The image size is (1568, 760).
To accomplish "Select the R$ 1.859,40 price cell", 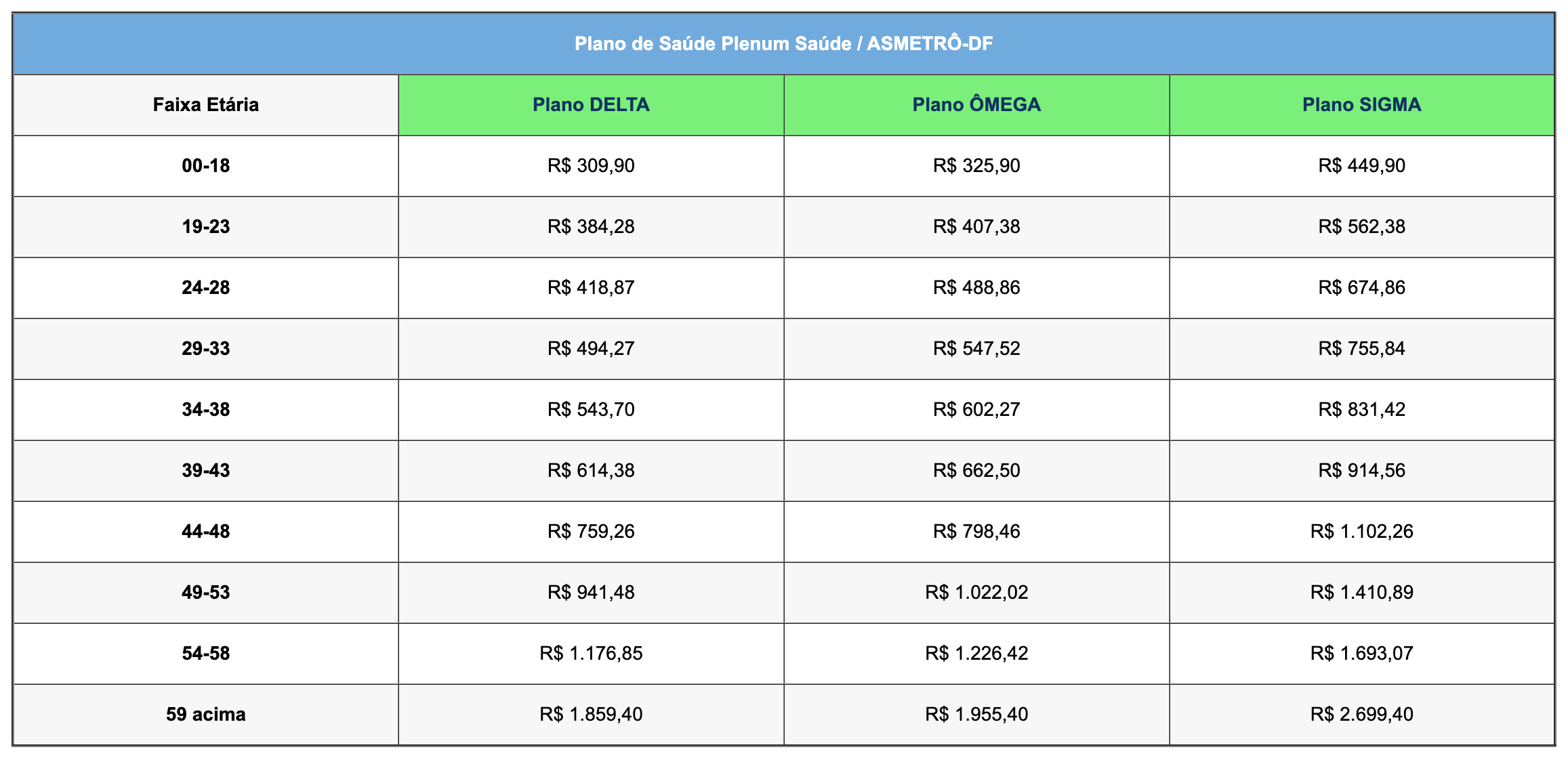I will coord(591,715).
